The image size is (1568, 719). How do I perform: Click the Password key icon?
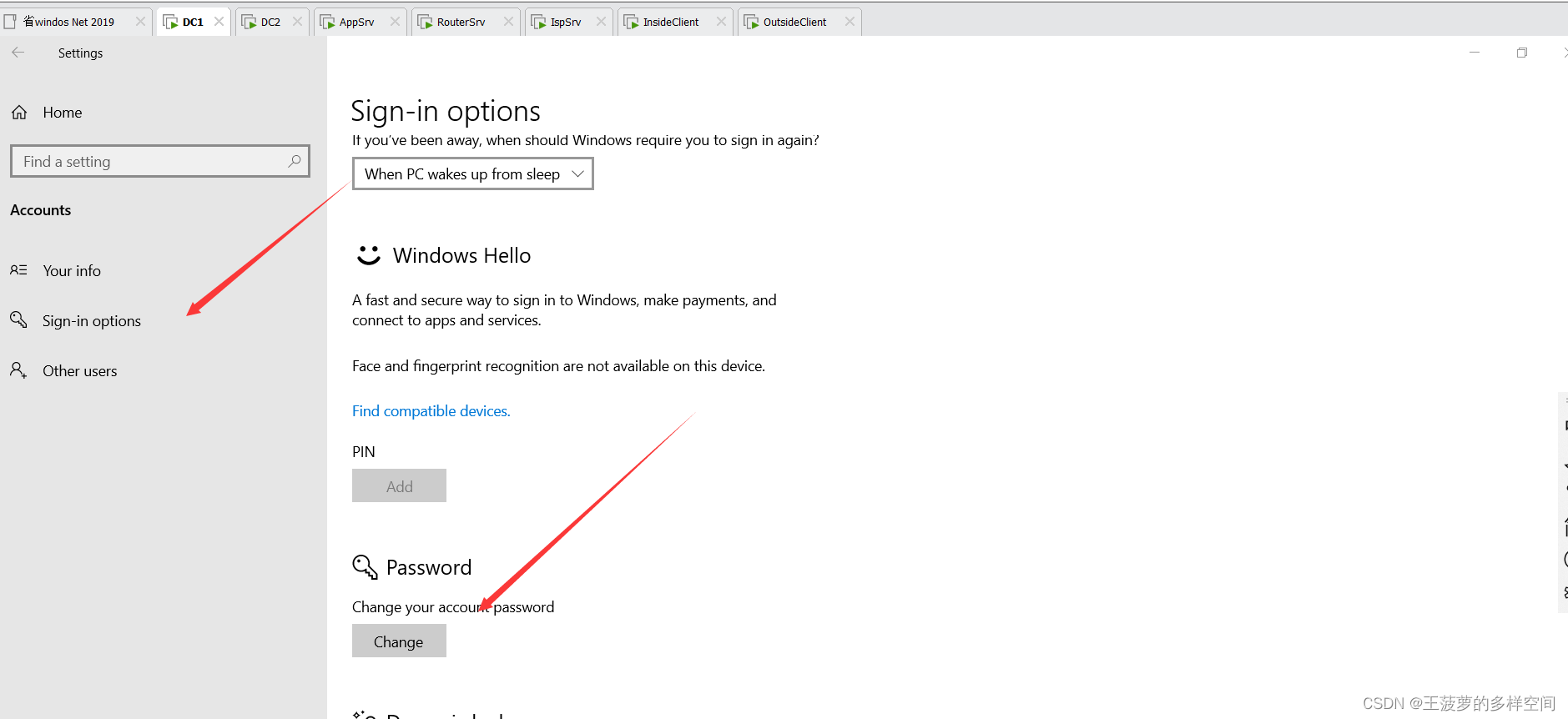coord(365,567)
